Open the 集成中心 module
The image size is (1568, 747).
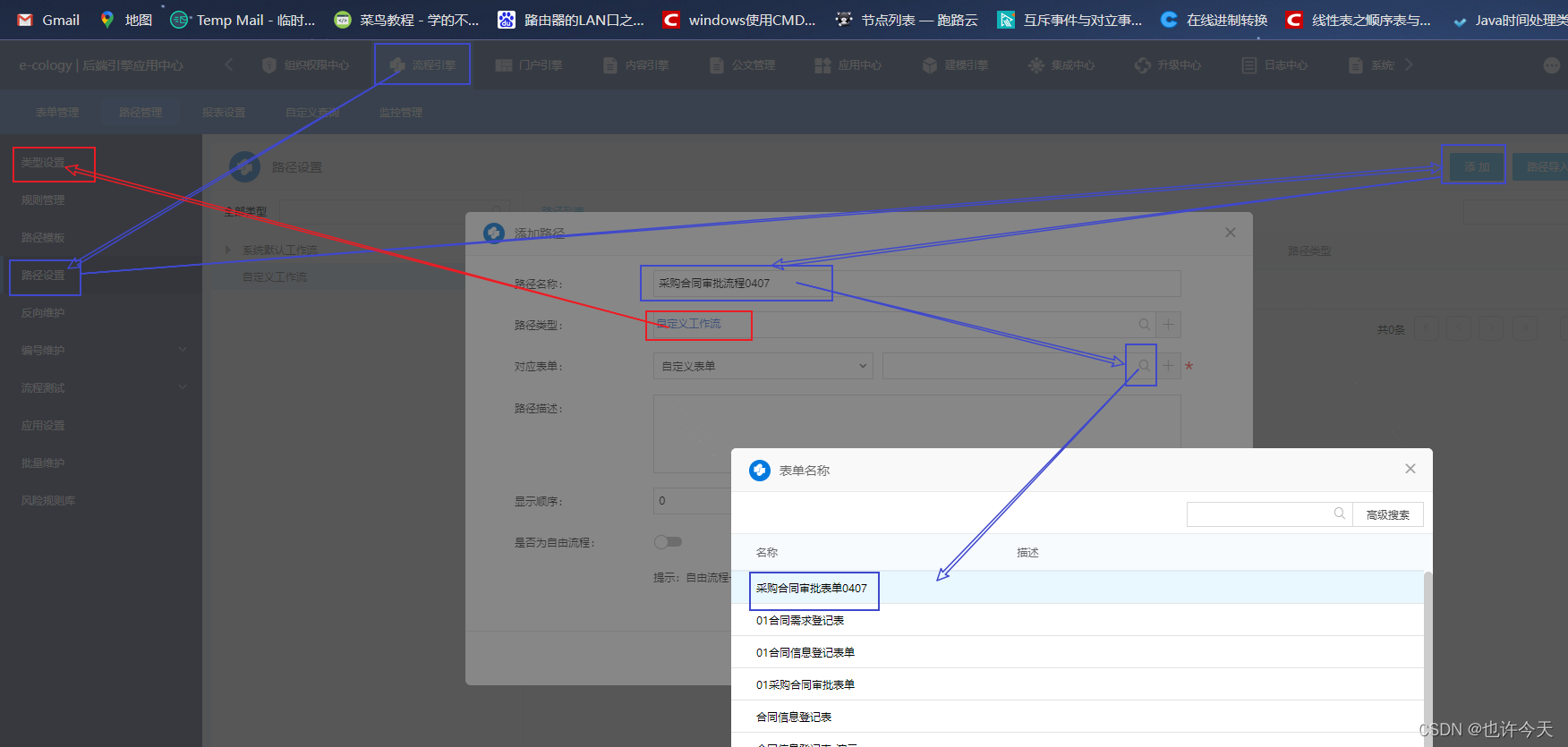tap(1061, 65)
